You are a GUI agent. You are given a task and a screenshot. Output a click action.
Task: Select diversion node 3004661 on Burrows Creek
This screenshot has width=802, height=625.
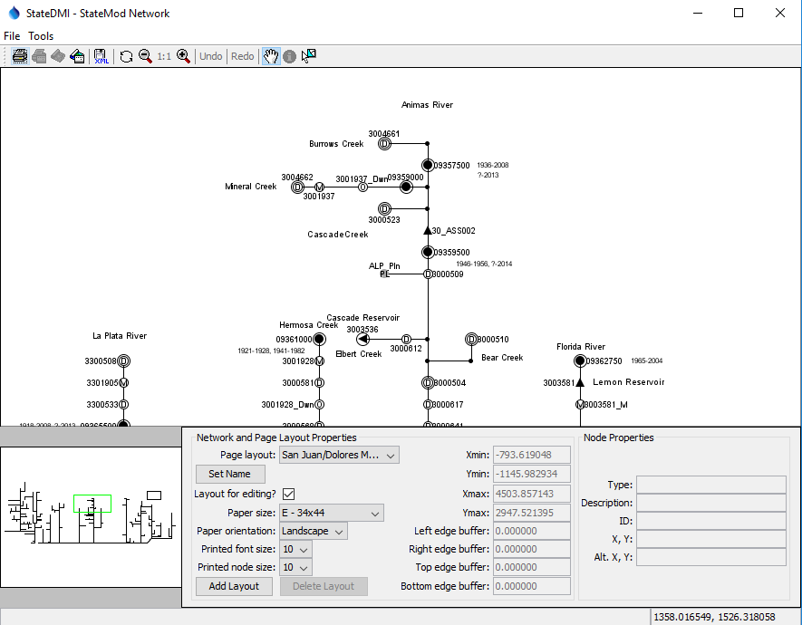(x=385, y=144)
